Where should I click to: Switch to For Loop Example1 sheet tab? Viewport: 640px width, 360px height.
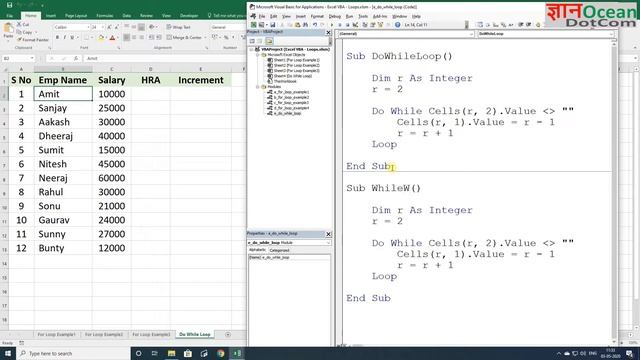tap(56, 334)
